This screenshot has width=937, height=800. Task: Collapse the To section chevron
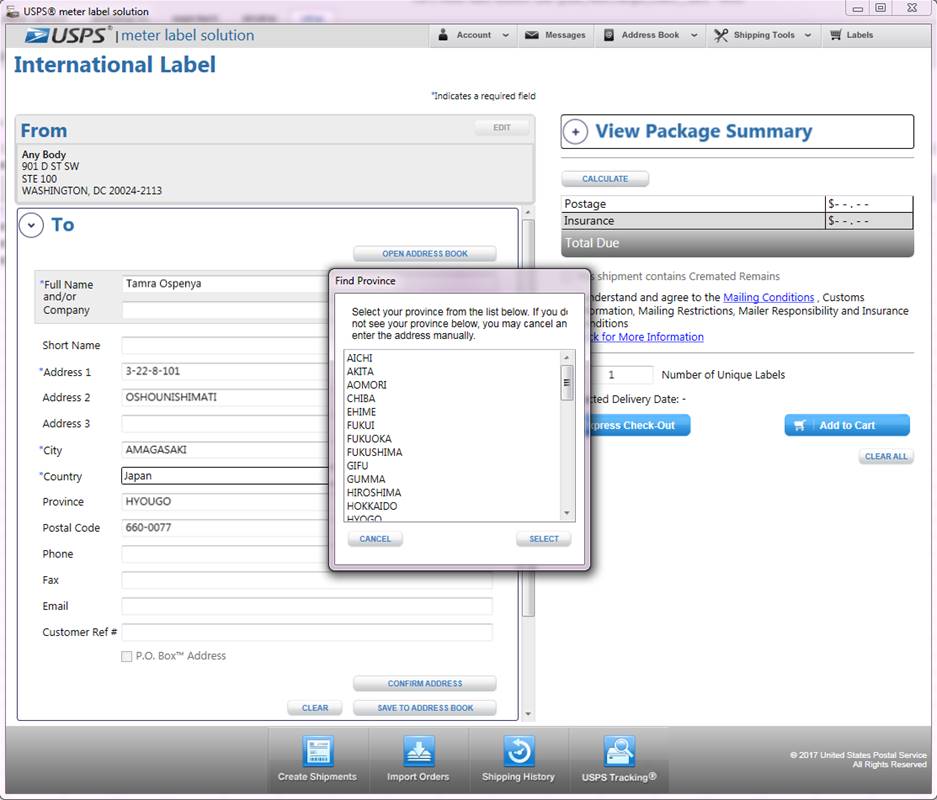point(31,225)
